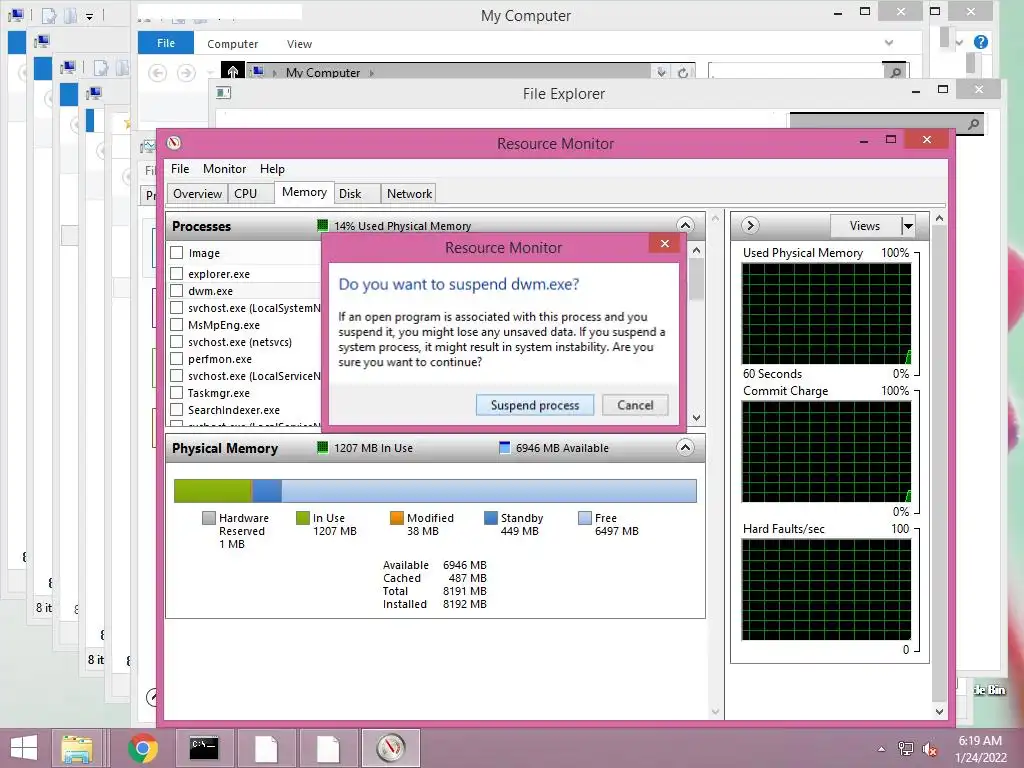This screenshot has width=1024, height=768.
Task: Collapse the graphs pane arrow
Action: tap(750, 225)
